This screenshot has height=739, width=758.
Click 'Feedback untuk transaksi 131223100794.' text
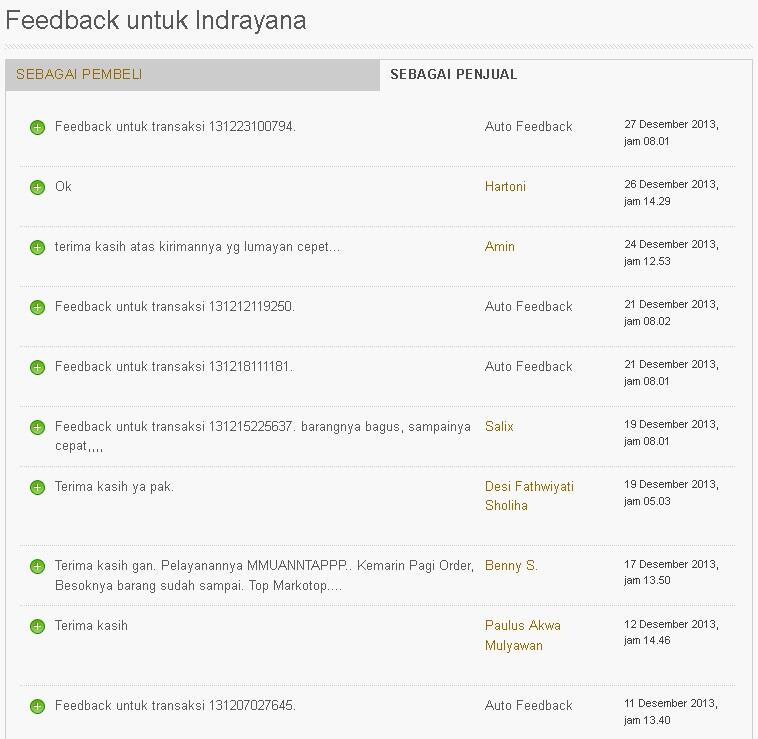click(175, 127)
